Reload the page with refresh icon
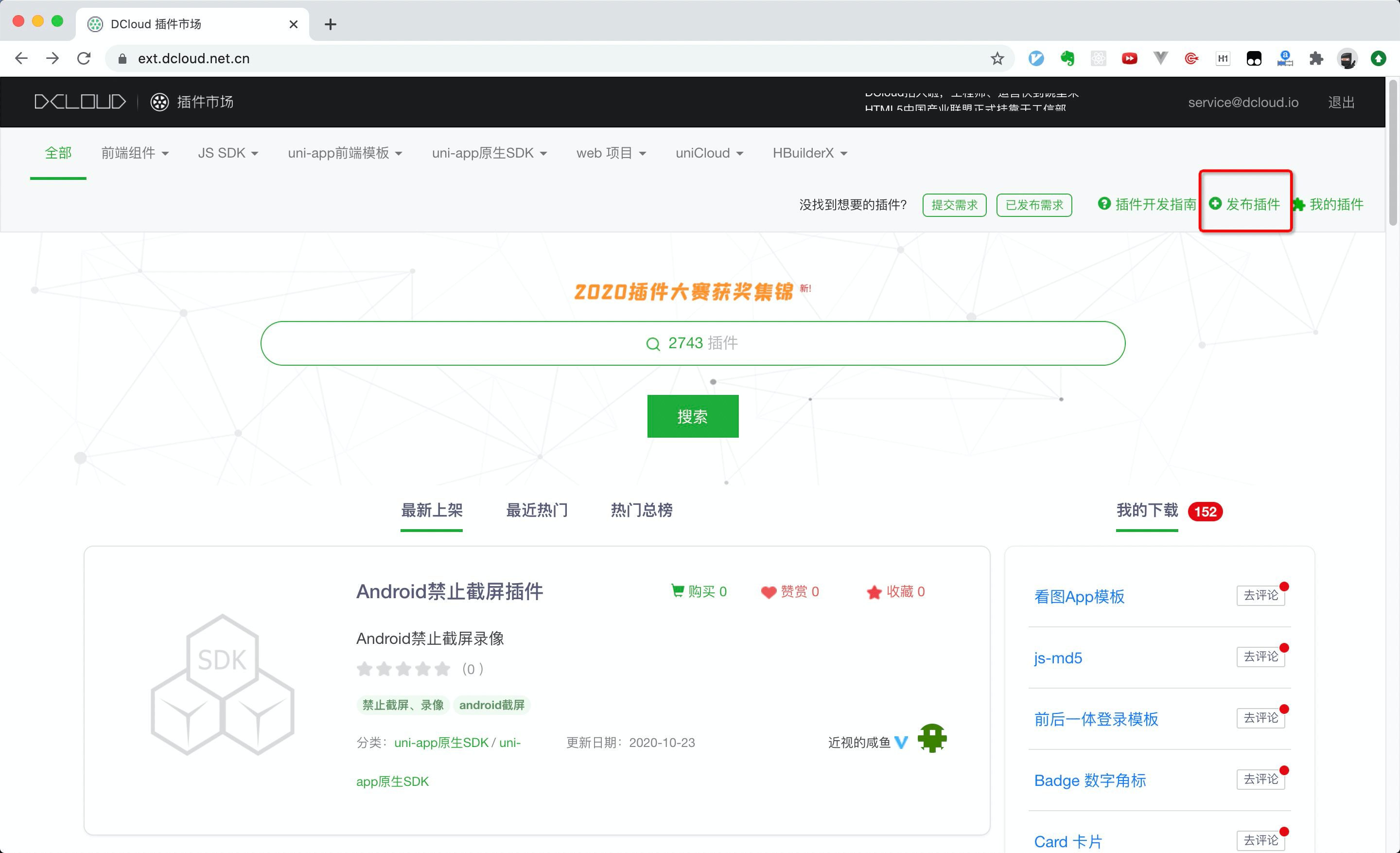The width and height of the screenshot is (1400, 853). 84,58
